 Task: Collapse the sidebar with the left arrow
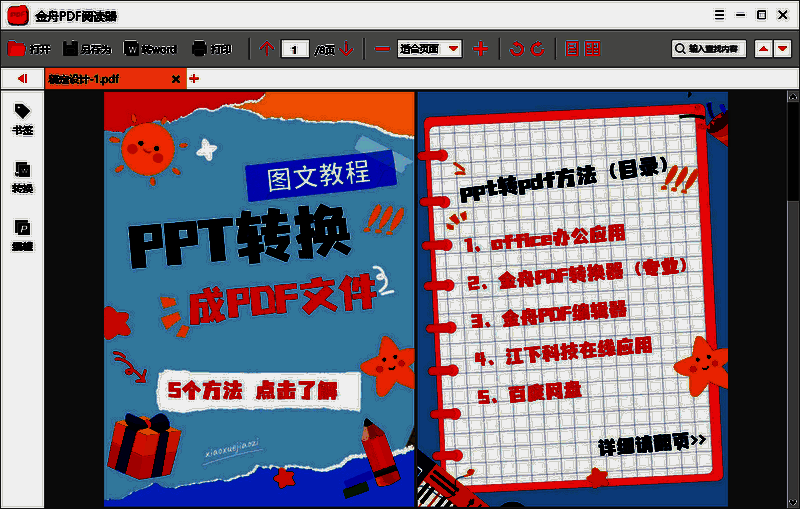click(x=22, y=79)
